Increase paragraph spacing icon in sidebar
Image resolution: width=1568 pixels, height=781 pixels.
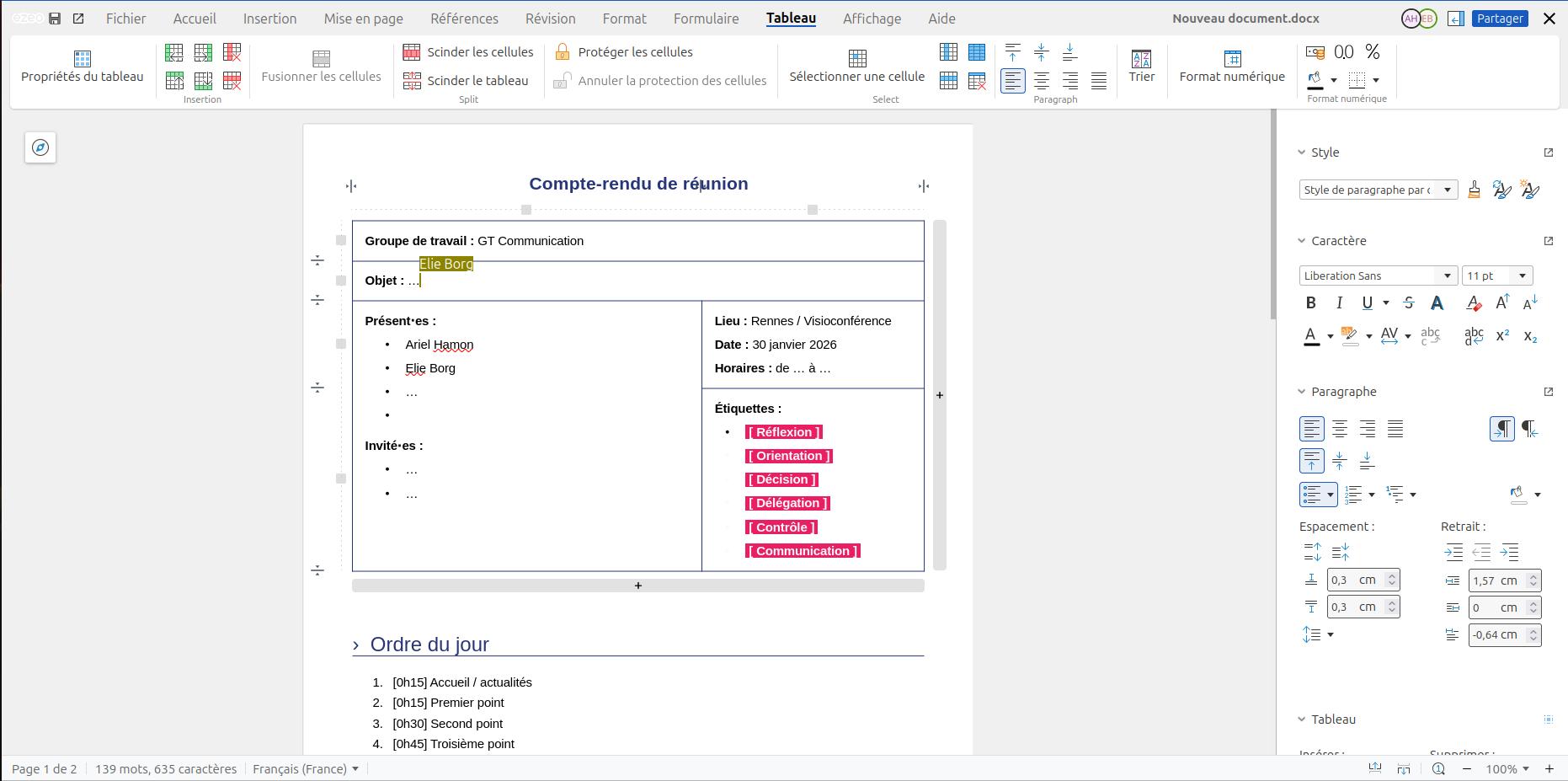click(1312, 553)
